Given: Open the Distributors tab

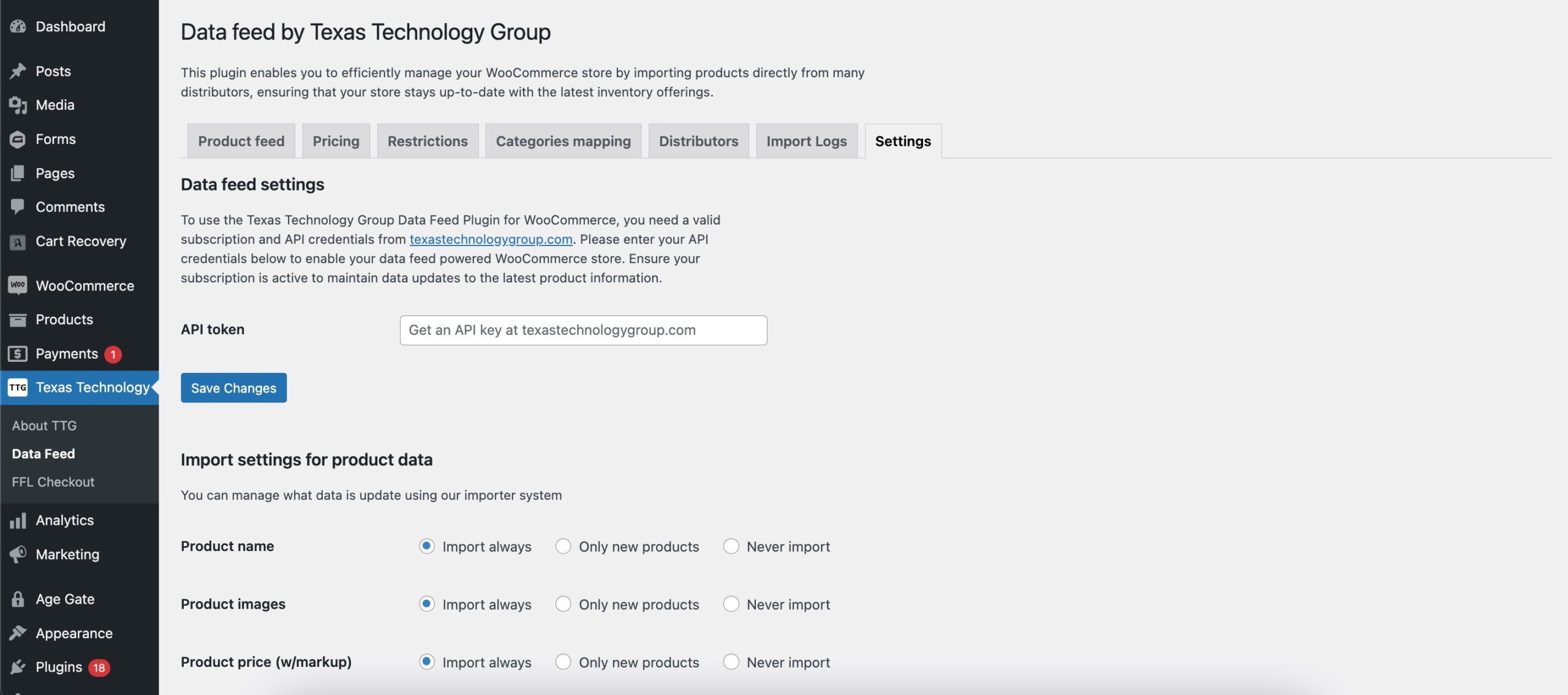Looking at the screenshot, I should point(698,141).
